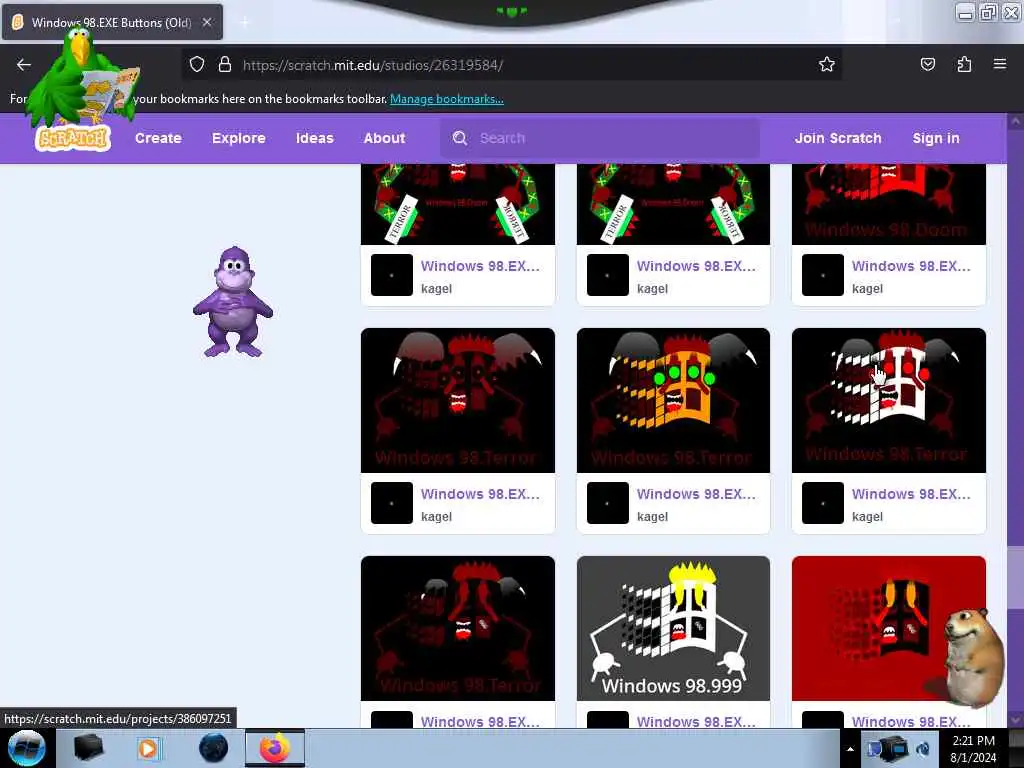Open the Firefox taskbar button

(275, 748)
